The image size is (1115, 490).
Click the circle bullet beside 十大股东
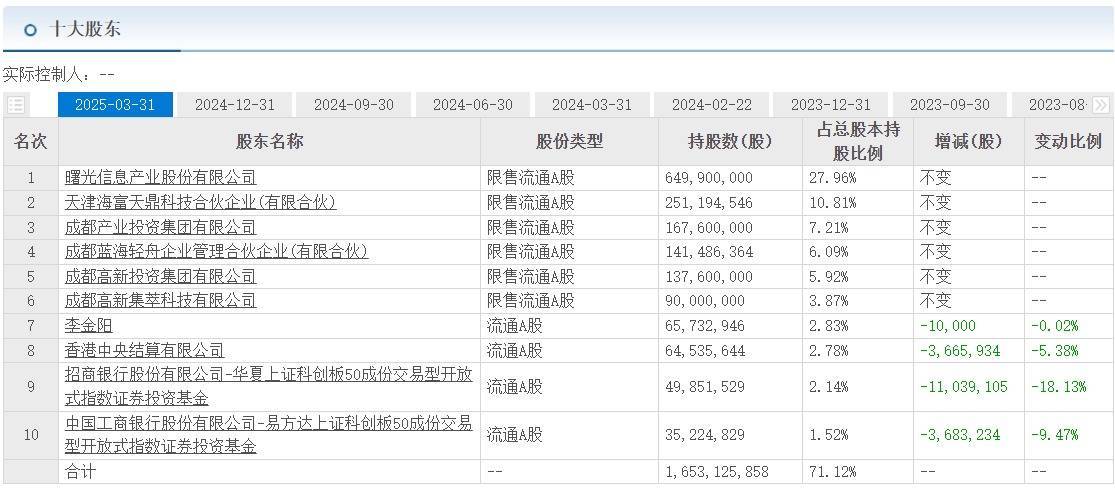coord(30,30)
